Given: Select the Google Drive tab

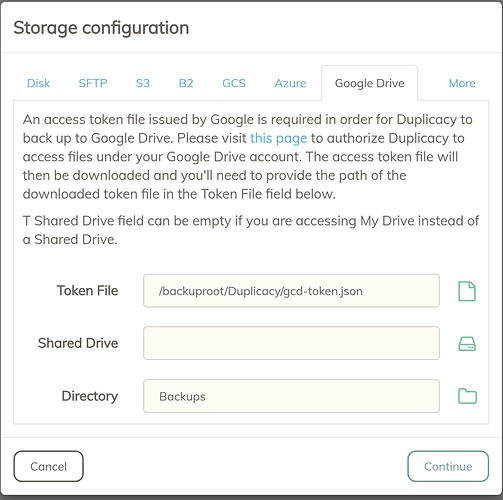Looking at the screenshot, I should pyautogui.click(x=369, y=83).
